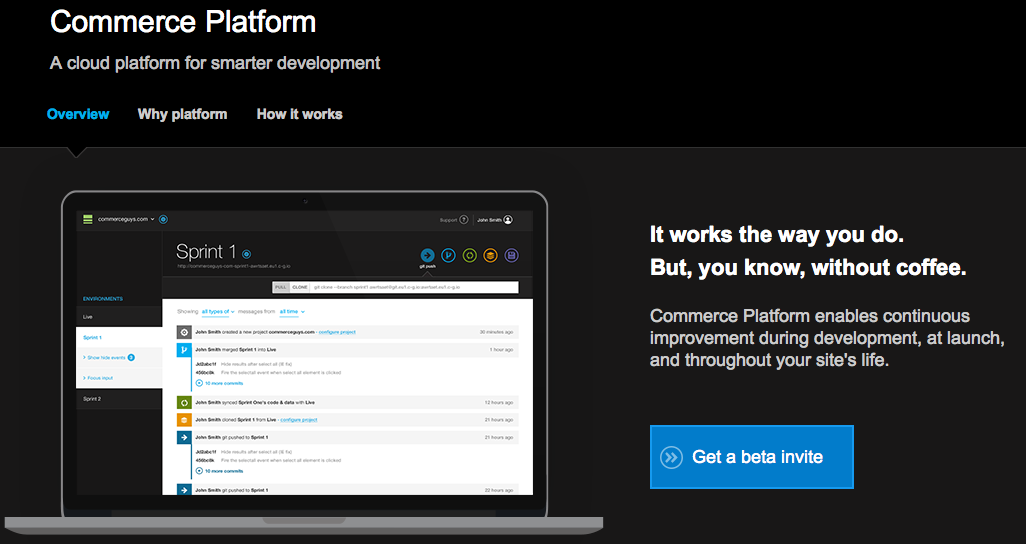The height and width of the screenshot is (544, 1026).
Task: Click the orange icon on the cloned Sprint 1 row
Action: (x=184, y=420)
